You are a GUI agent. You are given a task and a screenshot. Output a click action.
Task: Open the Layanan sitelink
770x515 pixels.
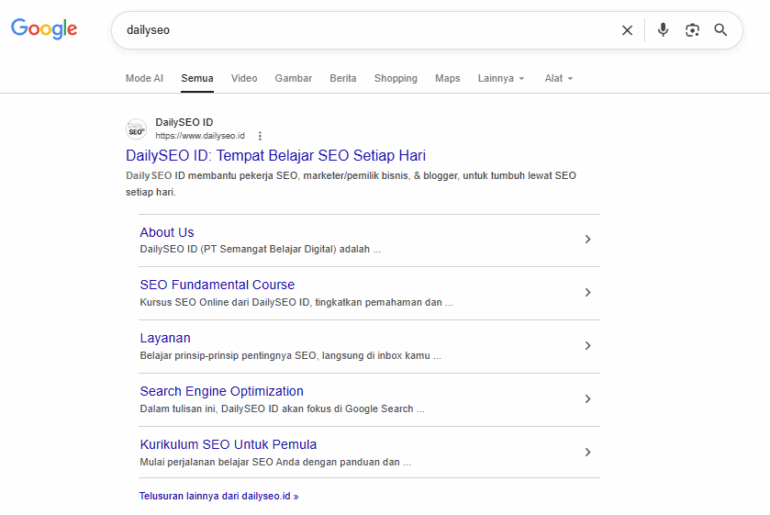(x=165, y=338)
